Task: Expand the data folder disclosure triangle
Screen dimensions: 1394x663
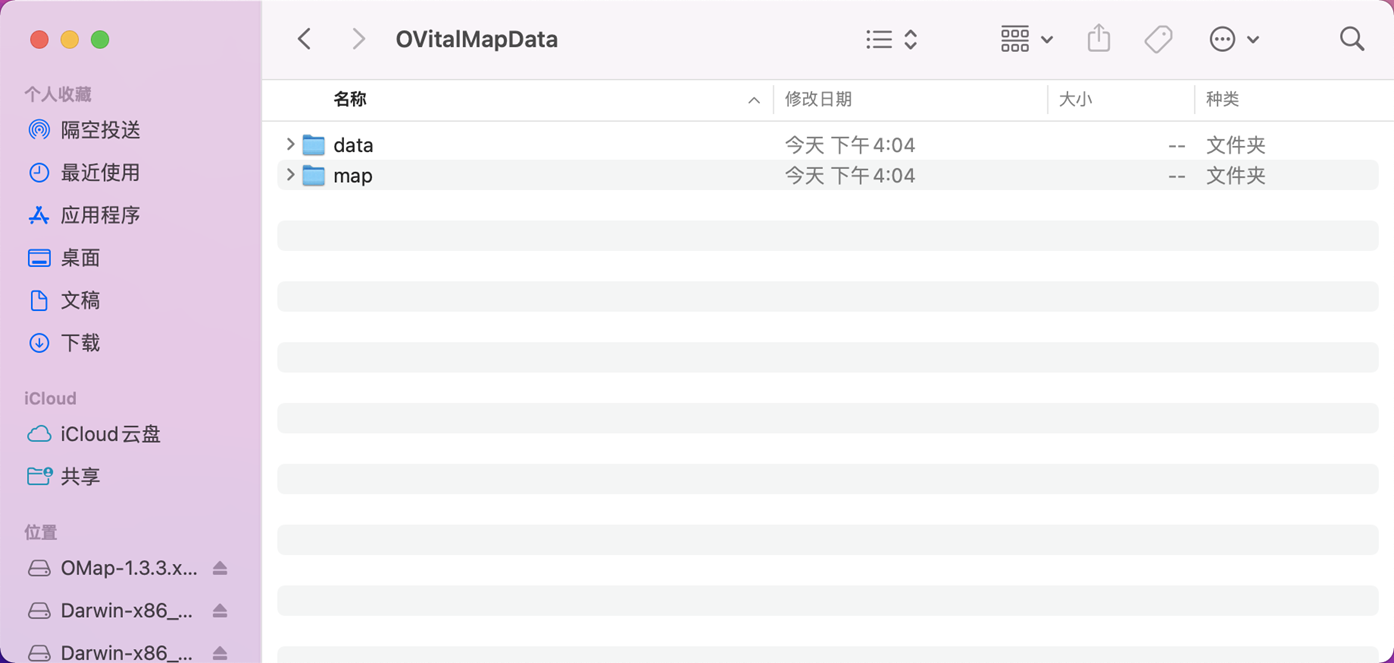Action: point(290,145)
